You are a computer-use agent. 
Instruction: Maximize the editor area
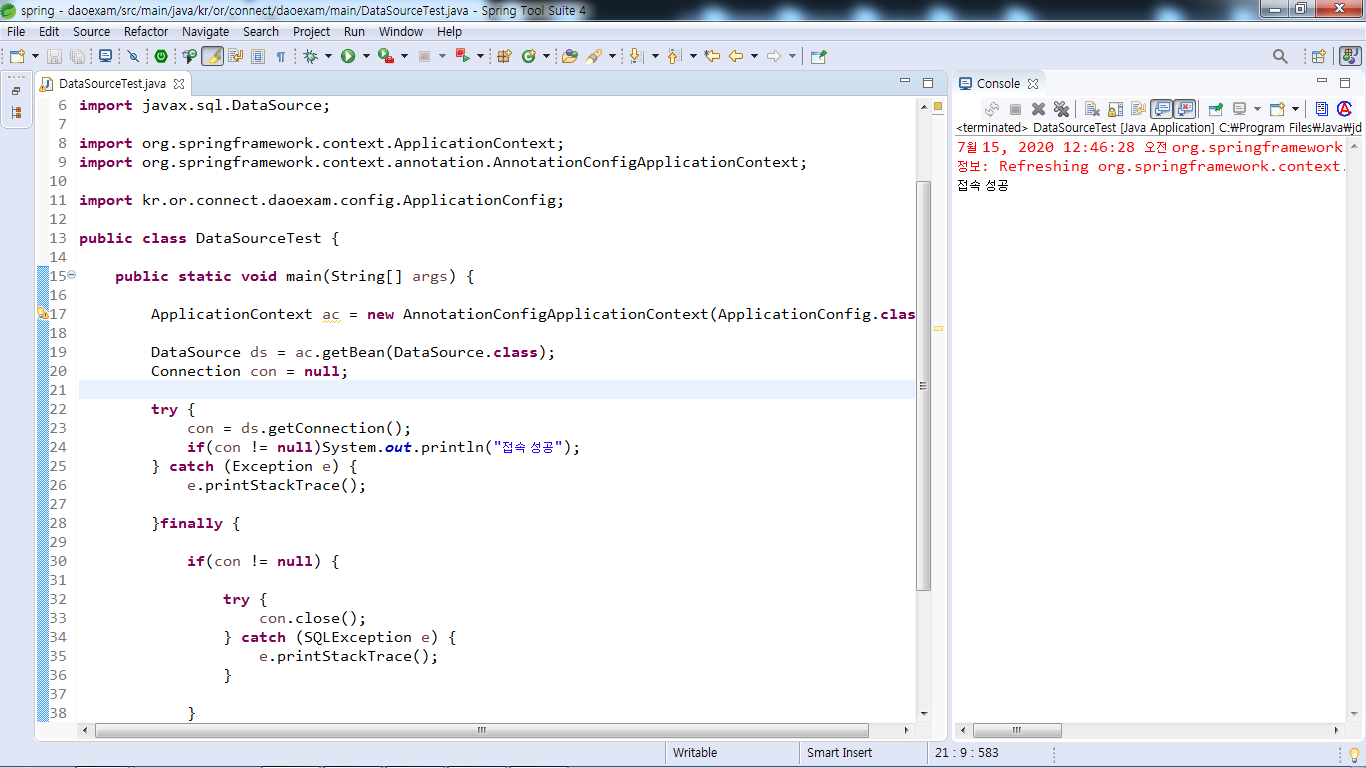click(927, 83)
